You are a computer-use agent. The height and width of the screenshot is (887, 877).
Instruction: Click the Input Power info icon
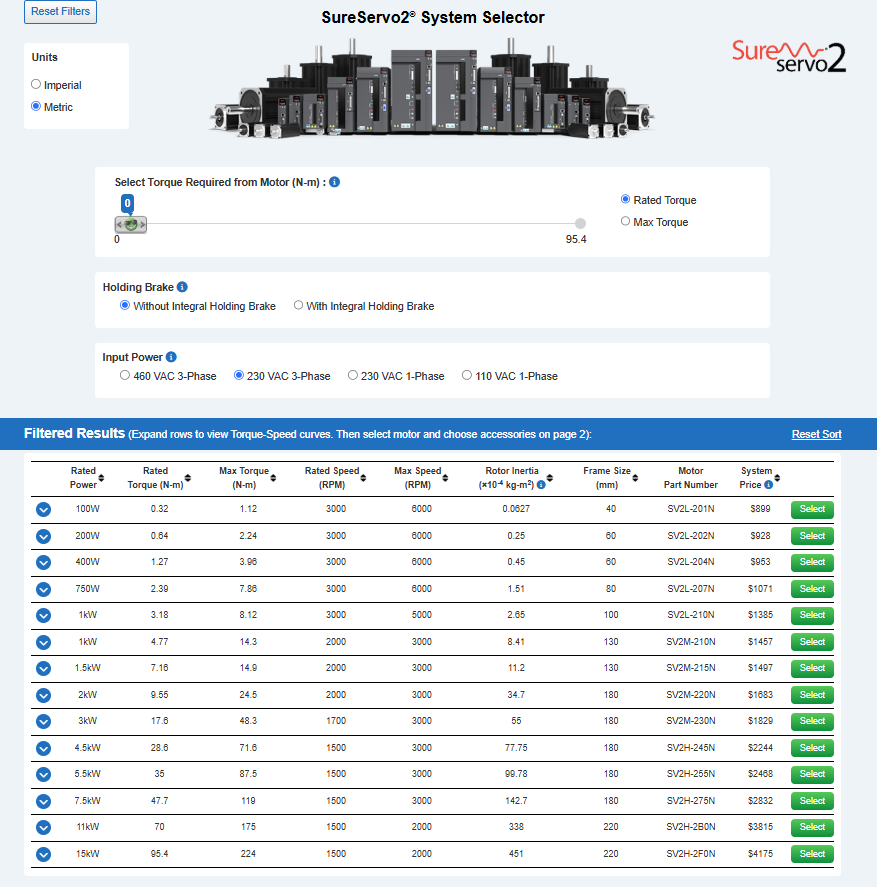(172, 357)
